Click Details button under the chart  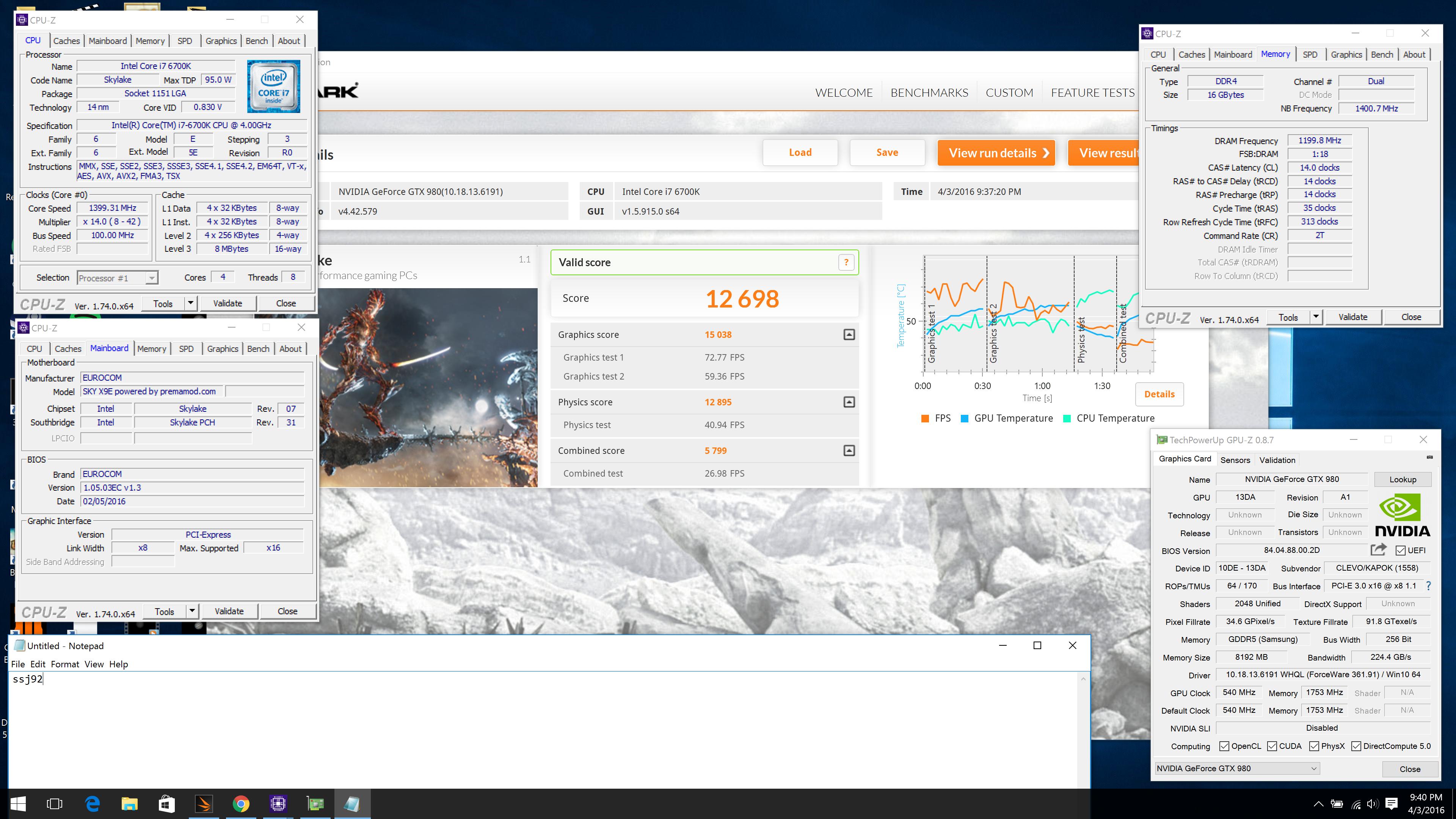1159,394
